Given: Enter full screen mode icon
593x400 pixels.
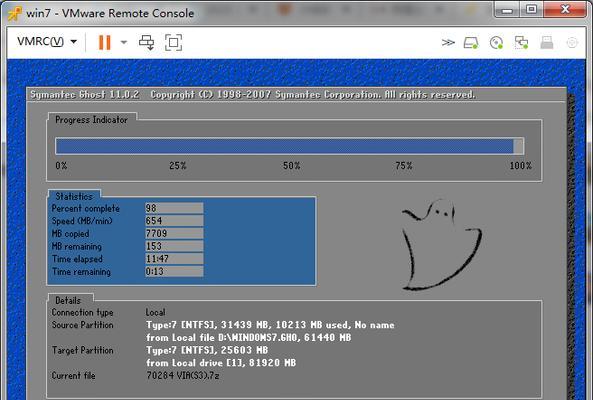Looking at the screenshot, I should pyautogui.click(x=173, y=42).
